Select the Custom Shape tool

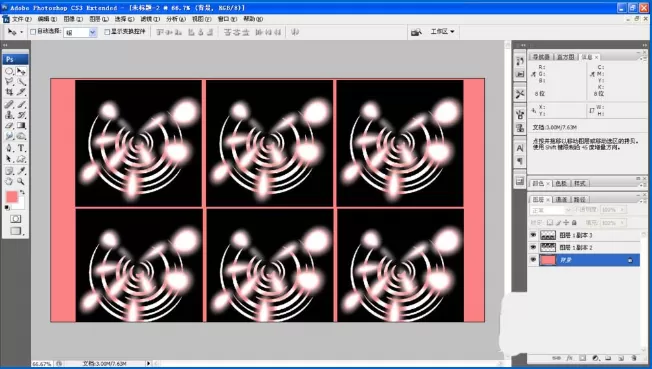tap(21, 159)
